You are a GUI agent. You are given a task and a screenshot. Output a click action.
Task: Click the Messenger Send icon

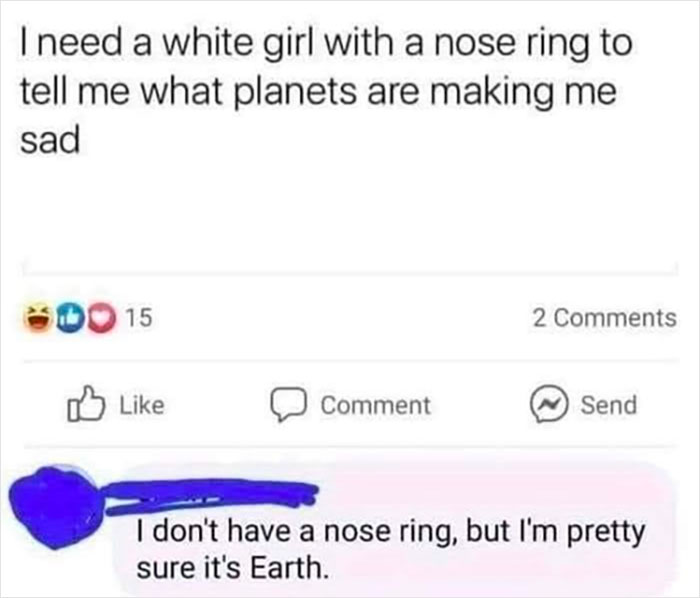tap(549, 403)
